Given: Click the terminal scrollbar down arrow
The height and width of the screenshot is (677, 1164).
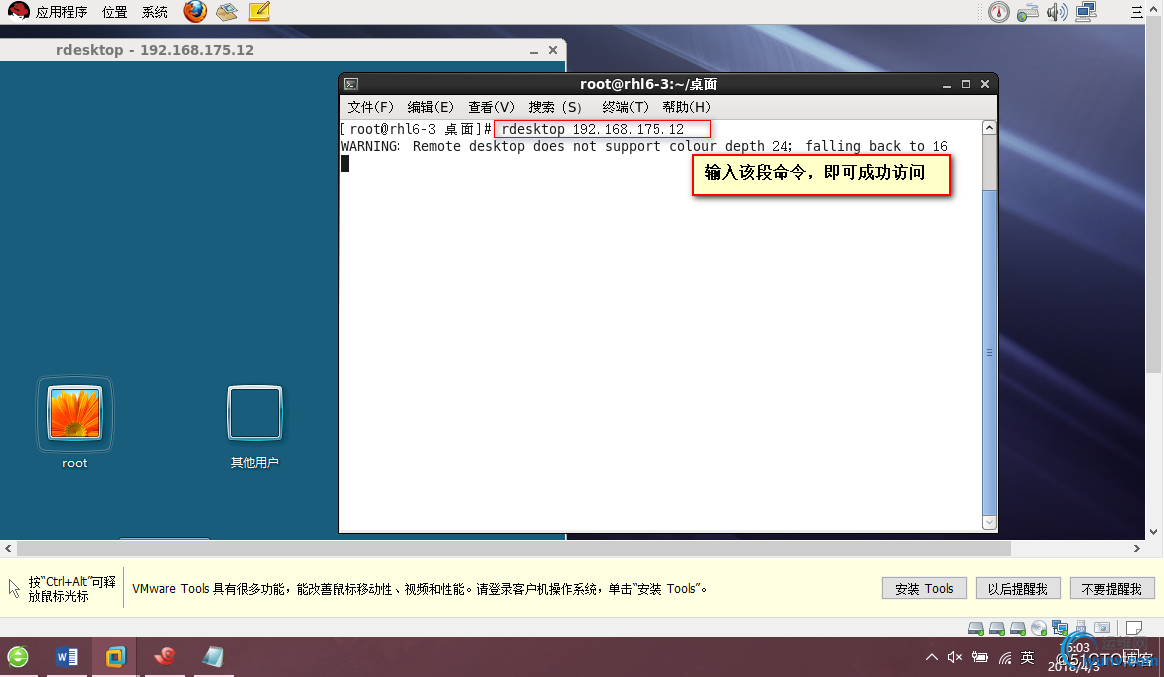Looking at the screenshot, I should 989,523.
